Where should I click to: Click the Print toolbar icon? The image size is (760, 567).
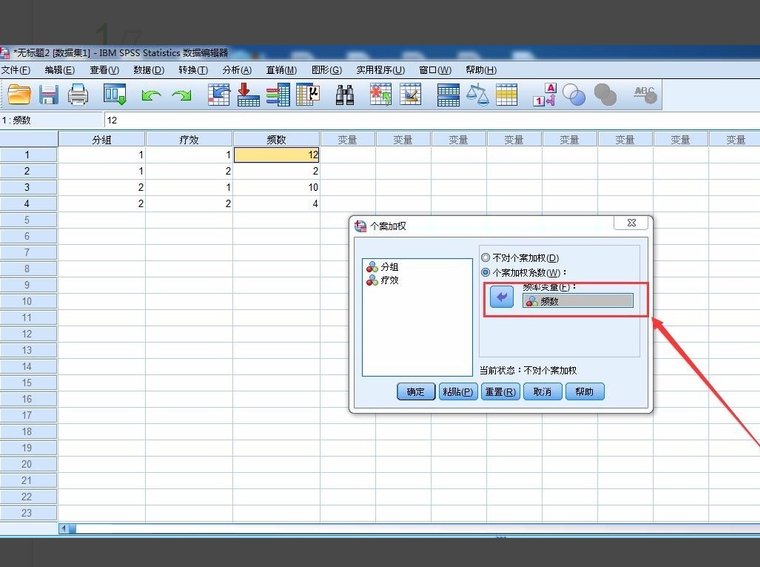78,95
